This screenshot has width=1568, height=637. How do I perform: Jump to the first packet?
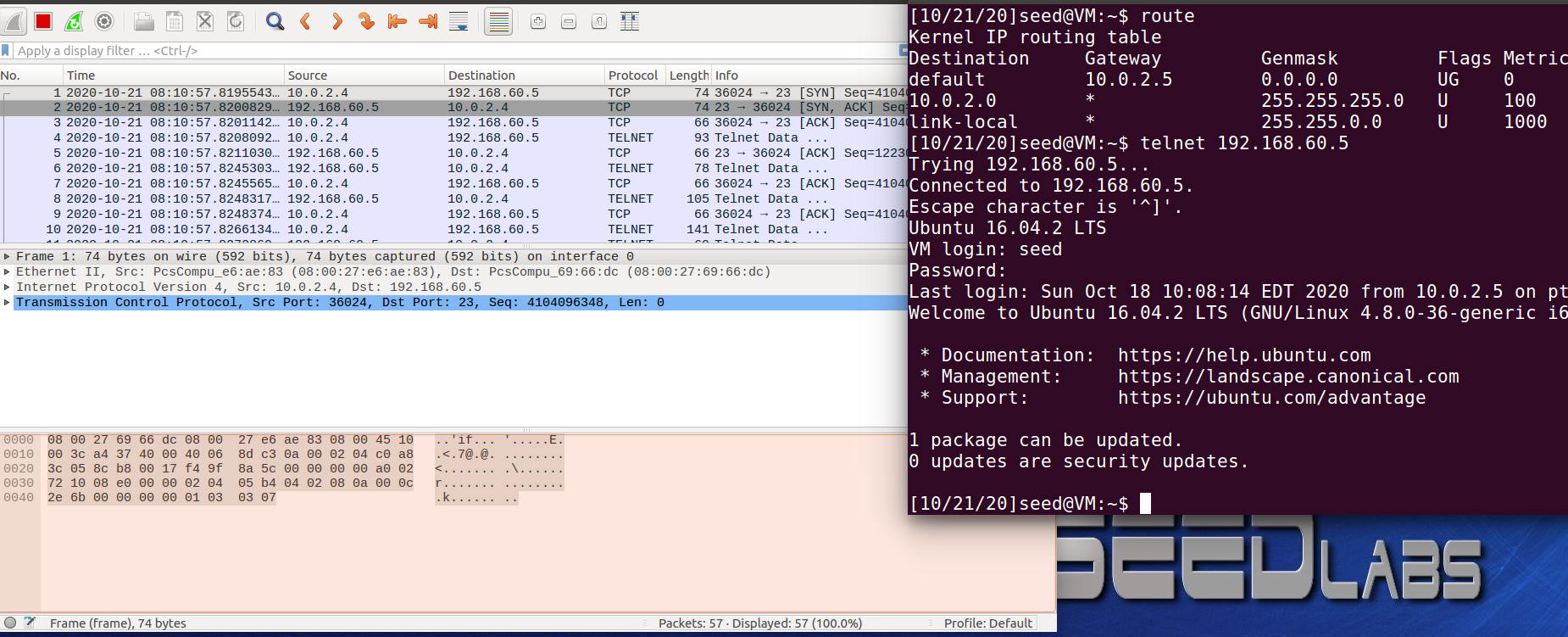[x=398, y=21]
